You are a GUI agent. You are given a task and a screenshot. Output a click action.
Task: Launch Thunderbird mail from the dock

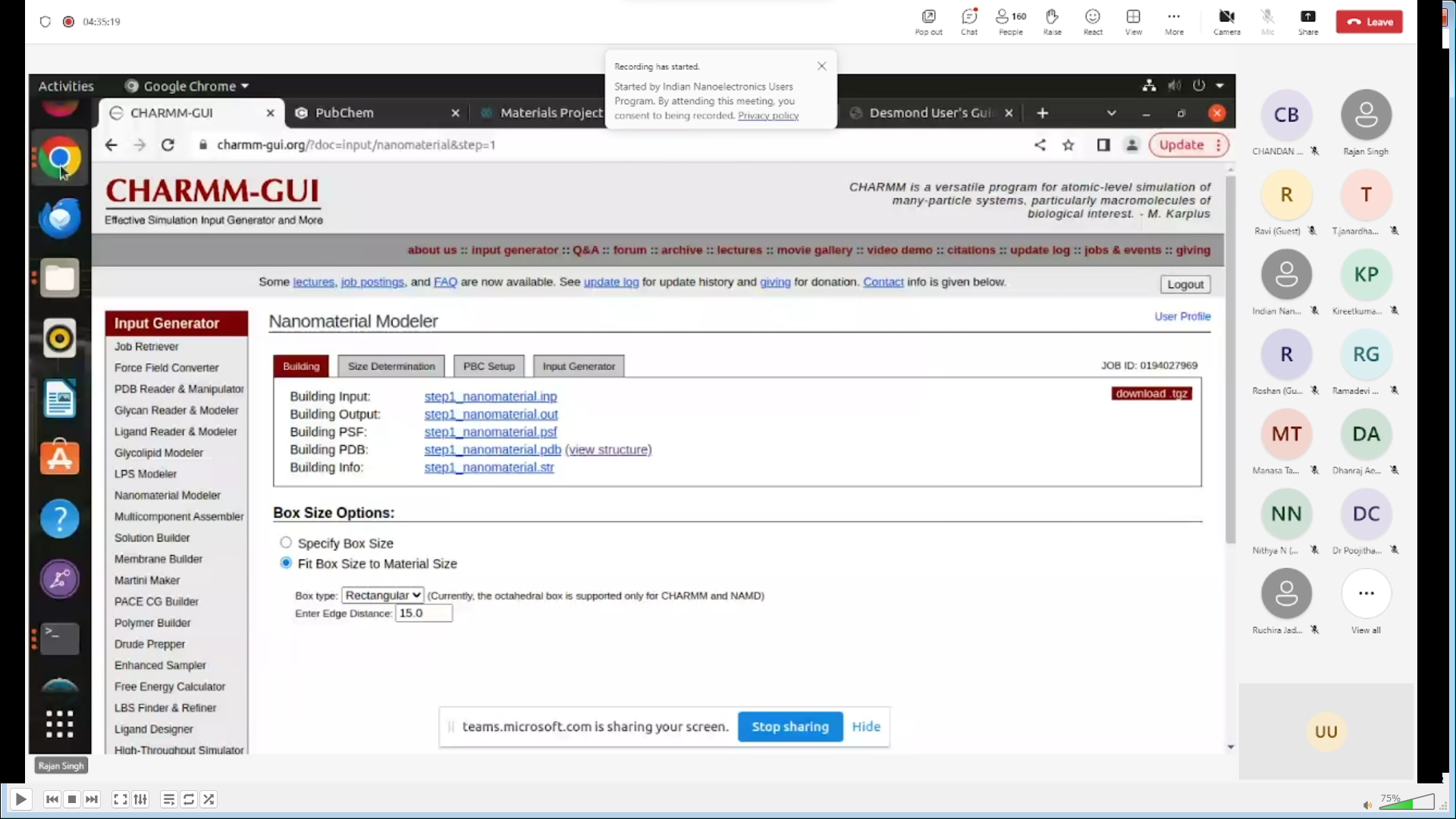59,218
